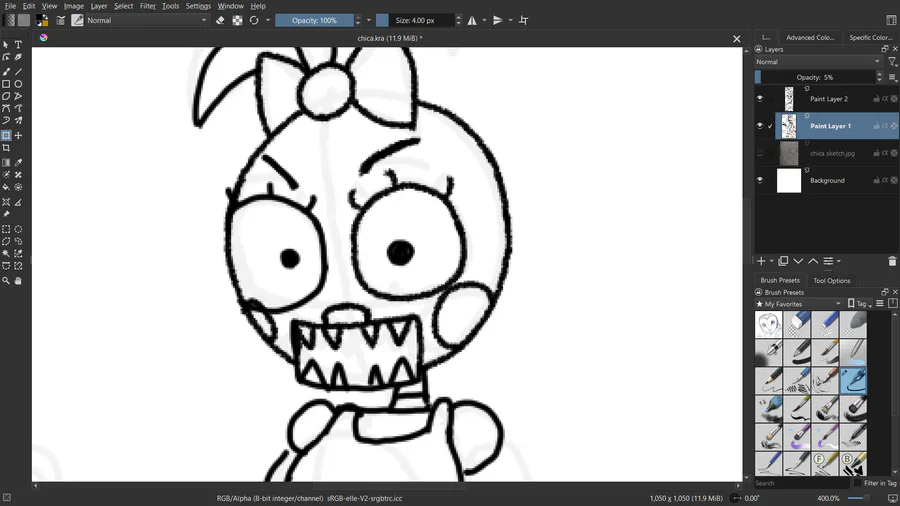Hide Paint Layer 1 with its eye icon

pyautogui.click(x=760, y=126)
